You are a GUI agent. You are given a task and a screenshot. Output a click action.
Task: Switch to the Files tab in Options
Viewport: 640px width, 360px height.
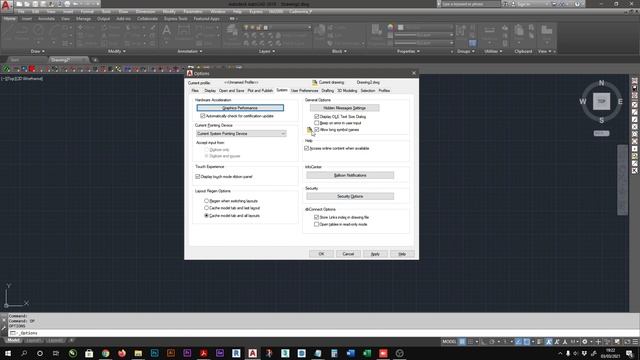(195, 91)
